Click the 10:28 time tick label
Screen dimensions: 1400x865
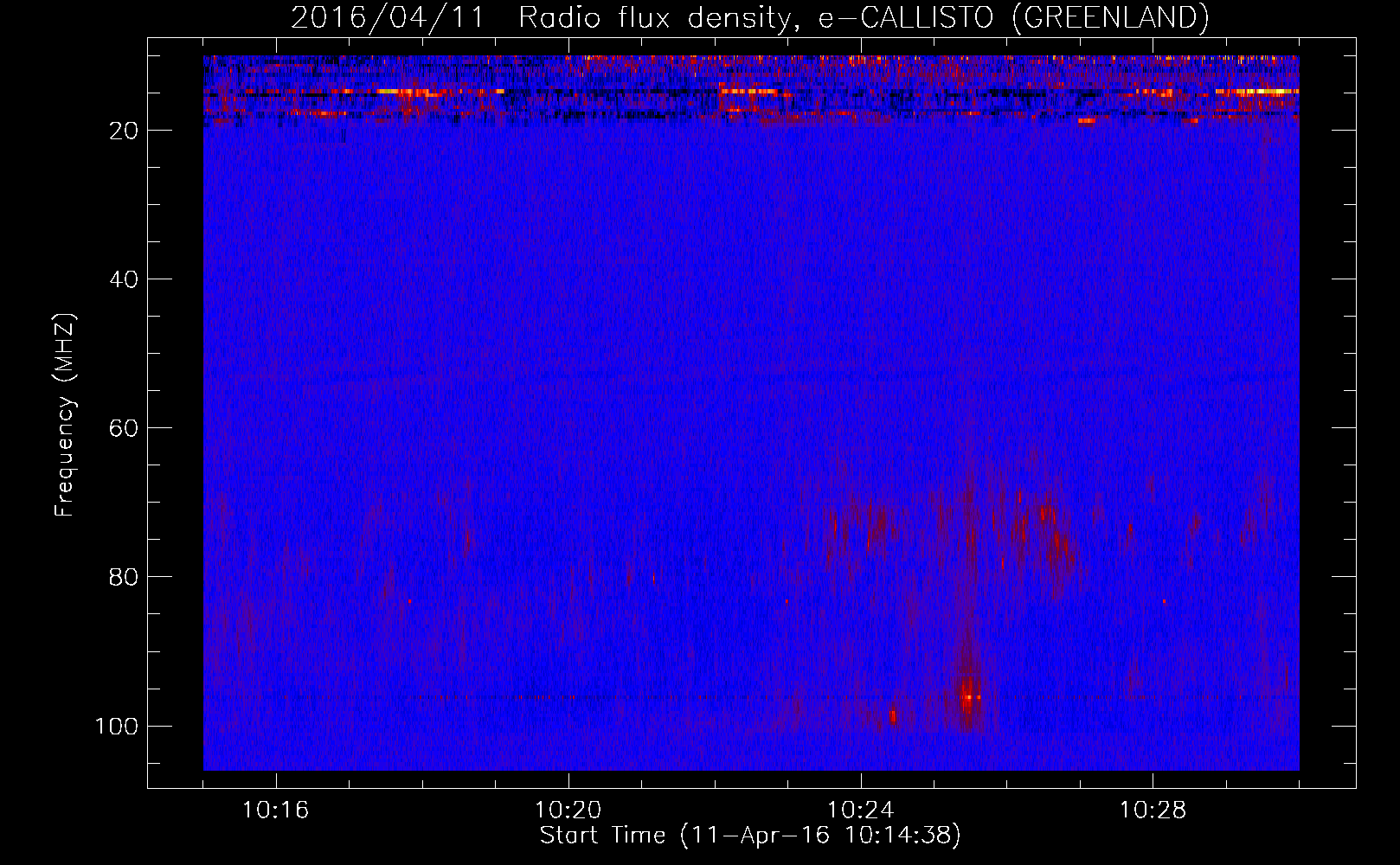point(1153,811)
